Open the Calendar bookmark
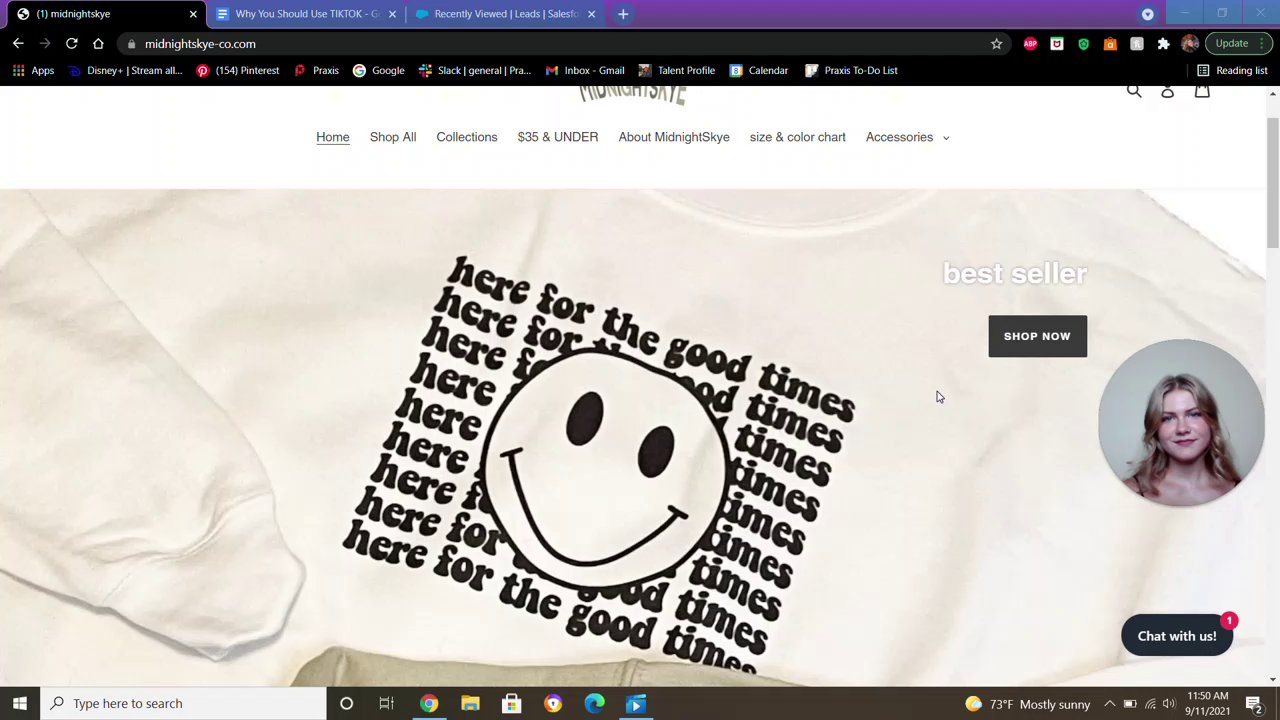 click(759, 70)
